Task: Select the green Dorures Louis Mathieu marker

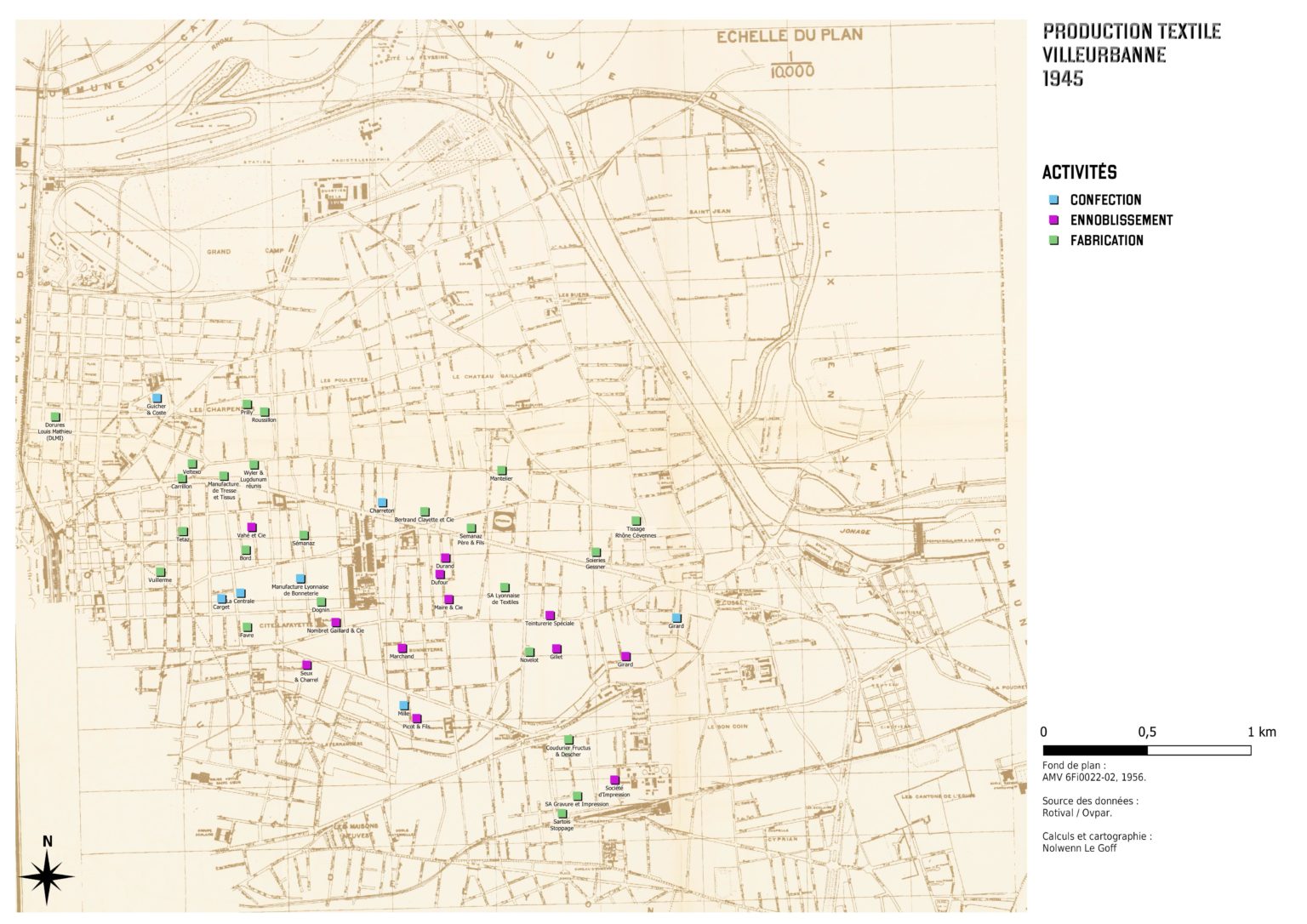Action: (x=56, y=417)
